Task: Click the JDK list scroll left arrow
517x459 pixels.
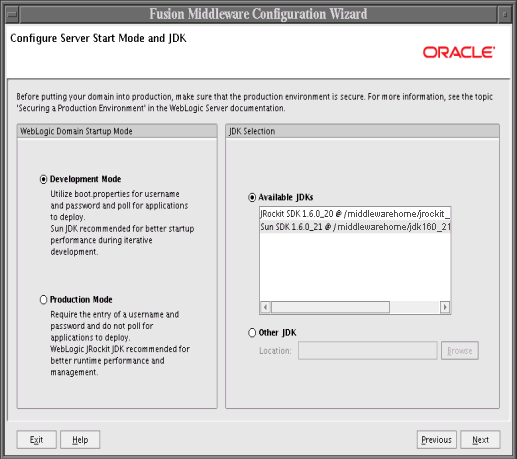Action: [x=265, y=307]
